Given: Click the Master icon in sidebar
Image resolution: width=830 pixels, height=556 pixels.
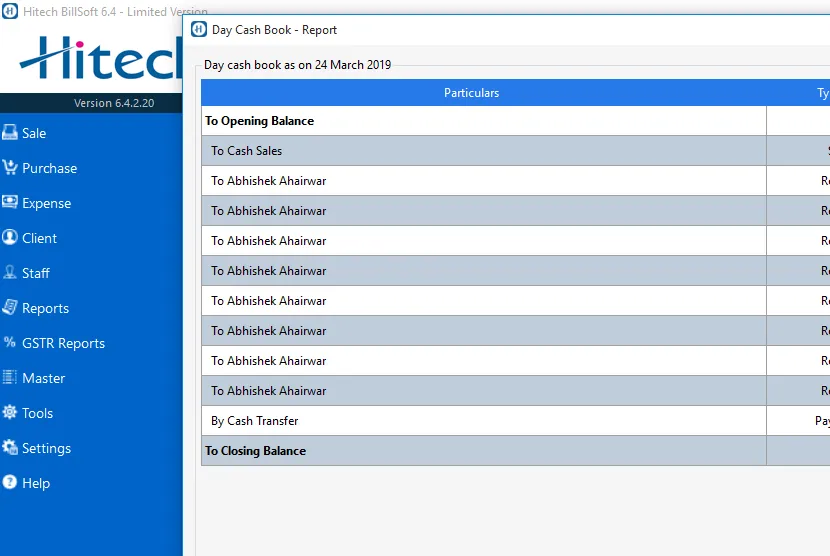Looking at the screenshot, I should coord(10,378).
